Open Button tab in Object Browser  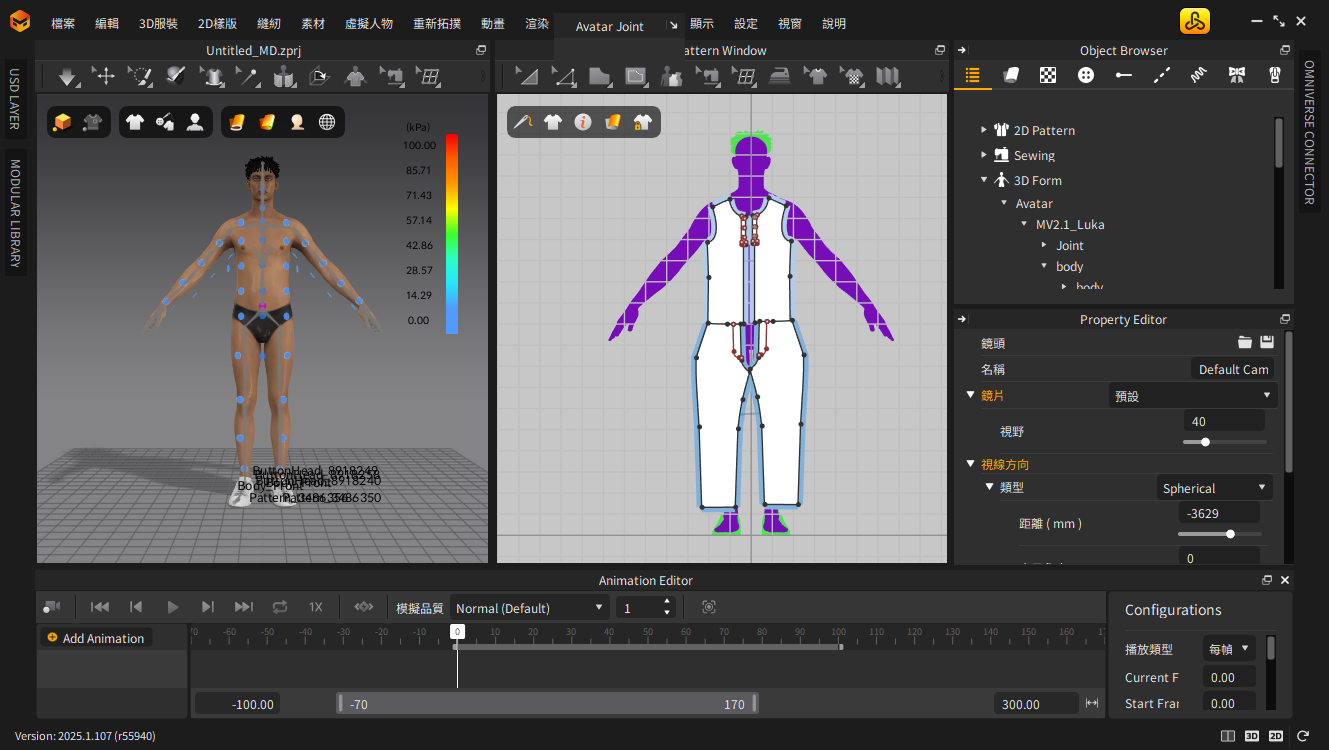[x=1086, y=75]
